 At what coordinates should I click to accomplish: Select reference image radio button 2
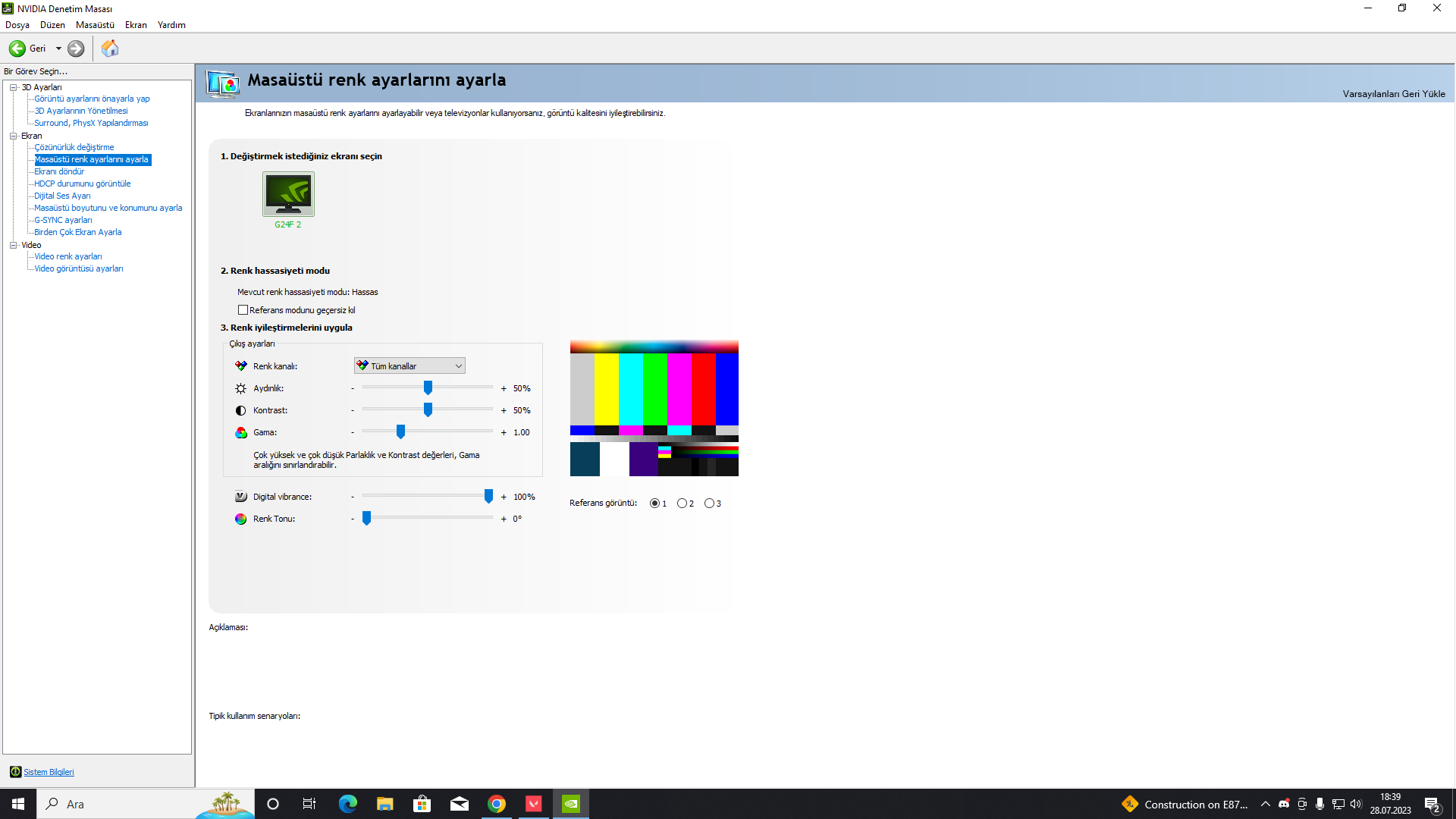pos(682,504)
